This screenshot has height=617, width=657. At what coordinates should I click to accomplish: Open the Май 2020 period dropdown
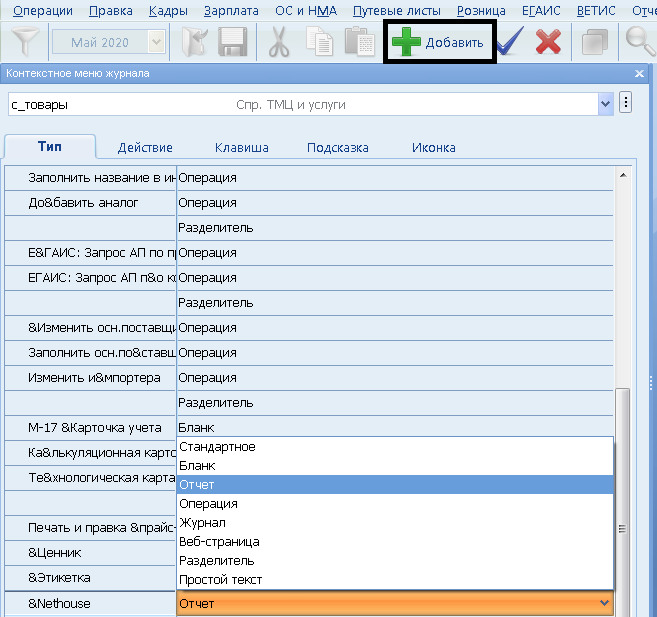[x=156, y=42]
